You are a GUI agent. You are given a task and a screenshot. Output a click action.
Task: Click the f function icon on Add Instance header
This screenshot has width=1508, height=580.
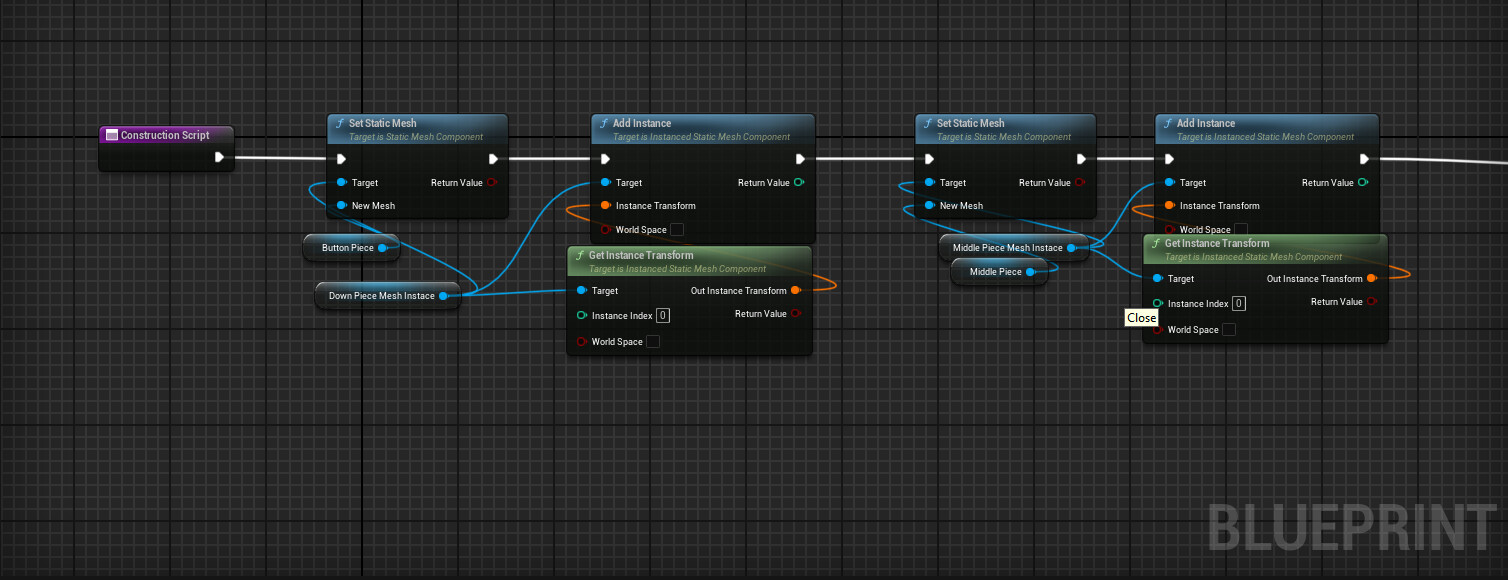point(606,122)
